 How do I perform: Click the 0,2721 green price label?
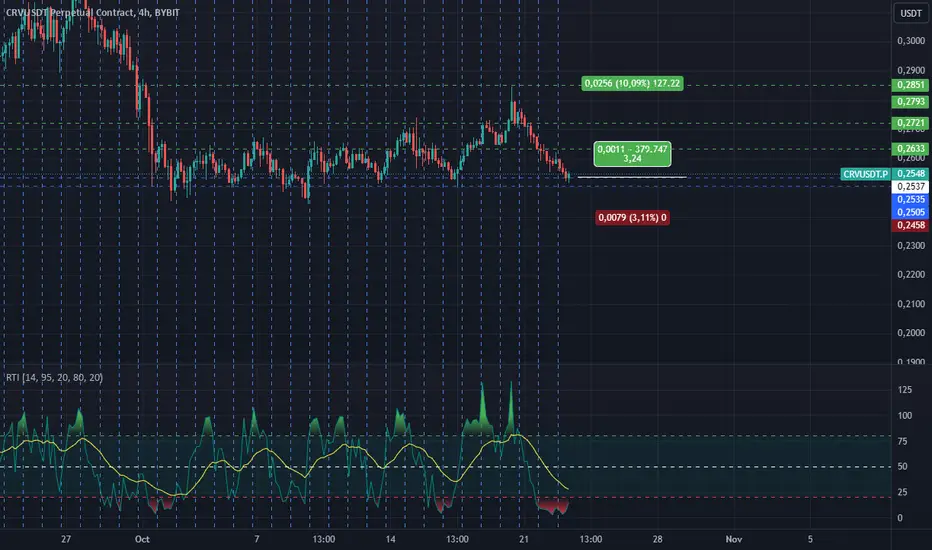coord(911,123)
